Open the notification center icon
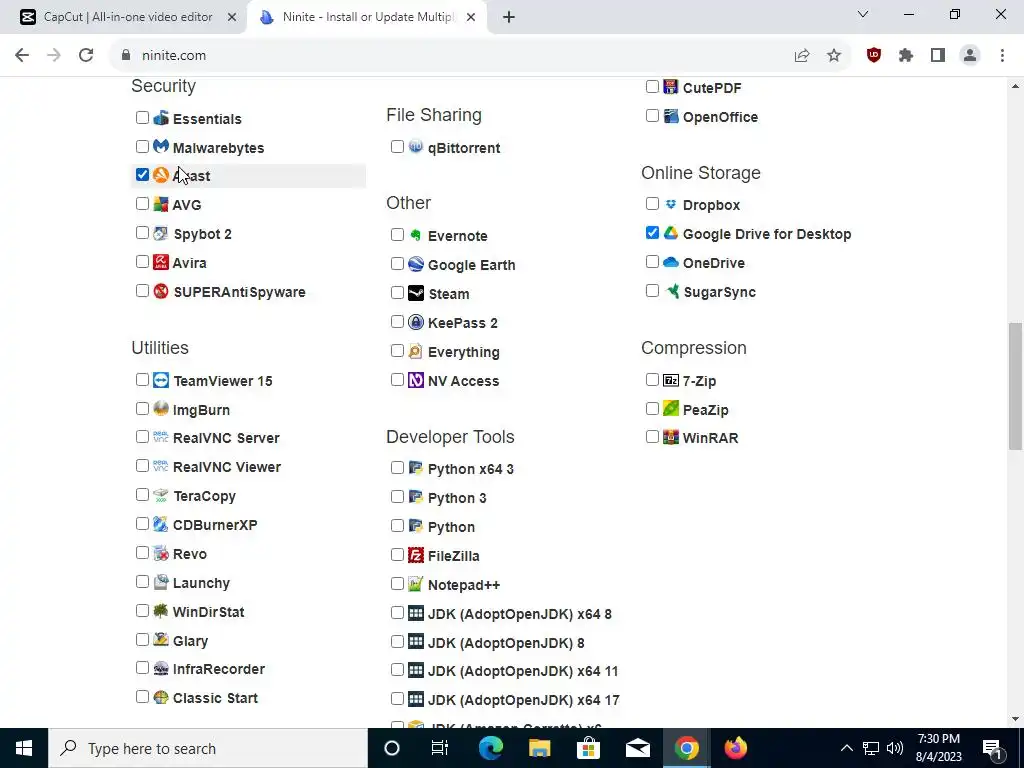Image resolution: width=1024 pixels, height=768 pixels. pos(992,748)
